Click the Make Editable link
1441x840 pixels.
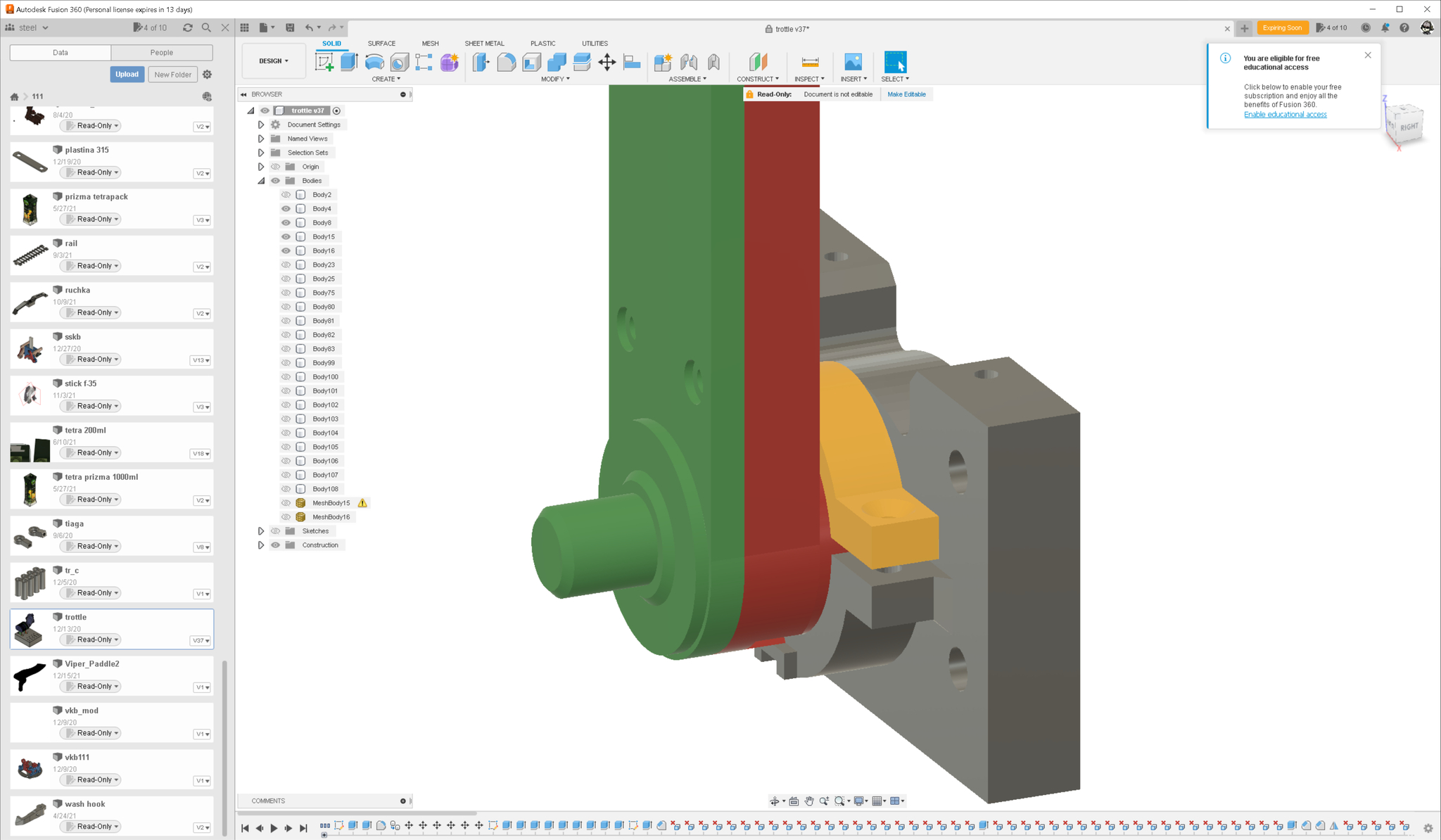(x=906, y=94)
